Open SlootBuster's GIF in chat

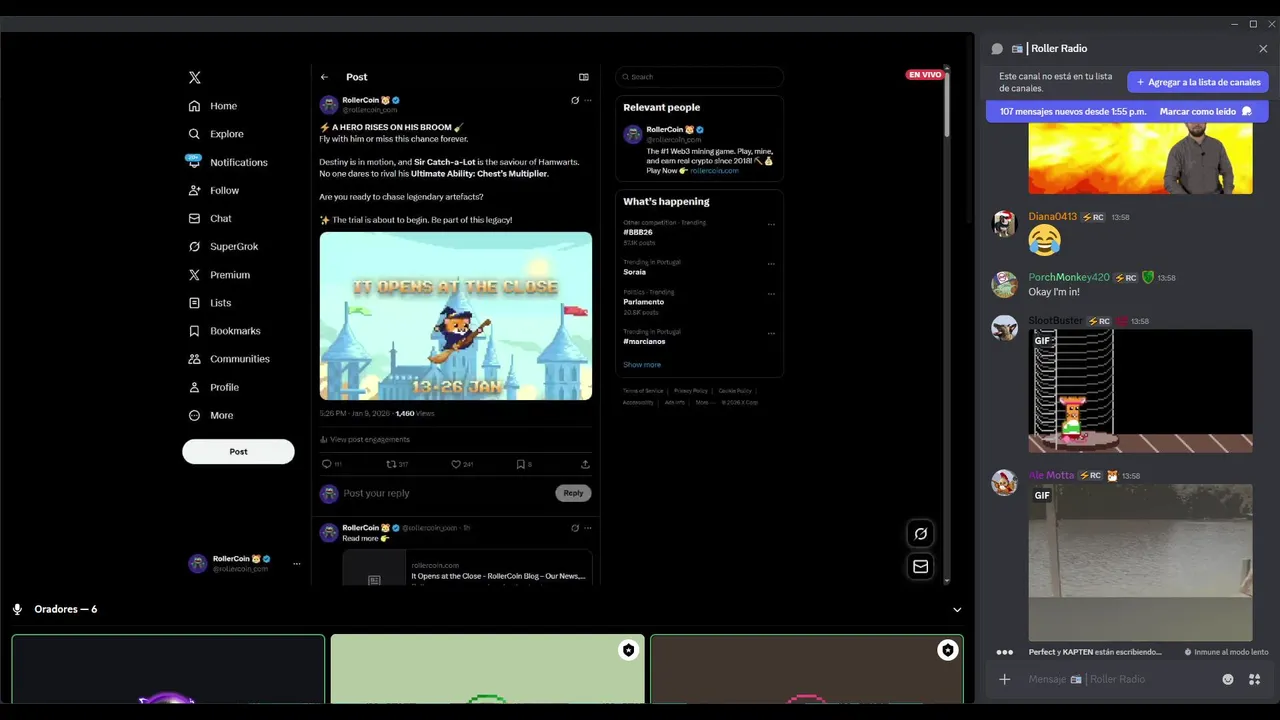pyautogui.click(x=1140, y=391)
